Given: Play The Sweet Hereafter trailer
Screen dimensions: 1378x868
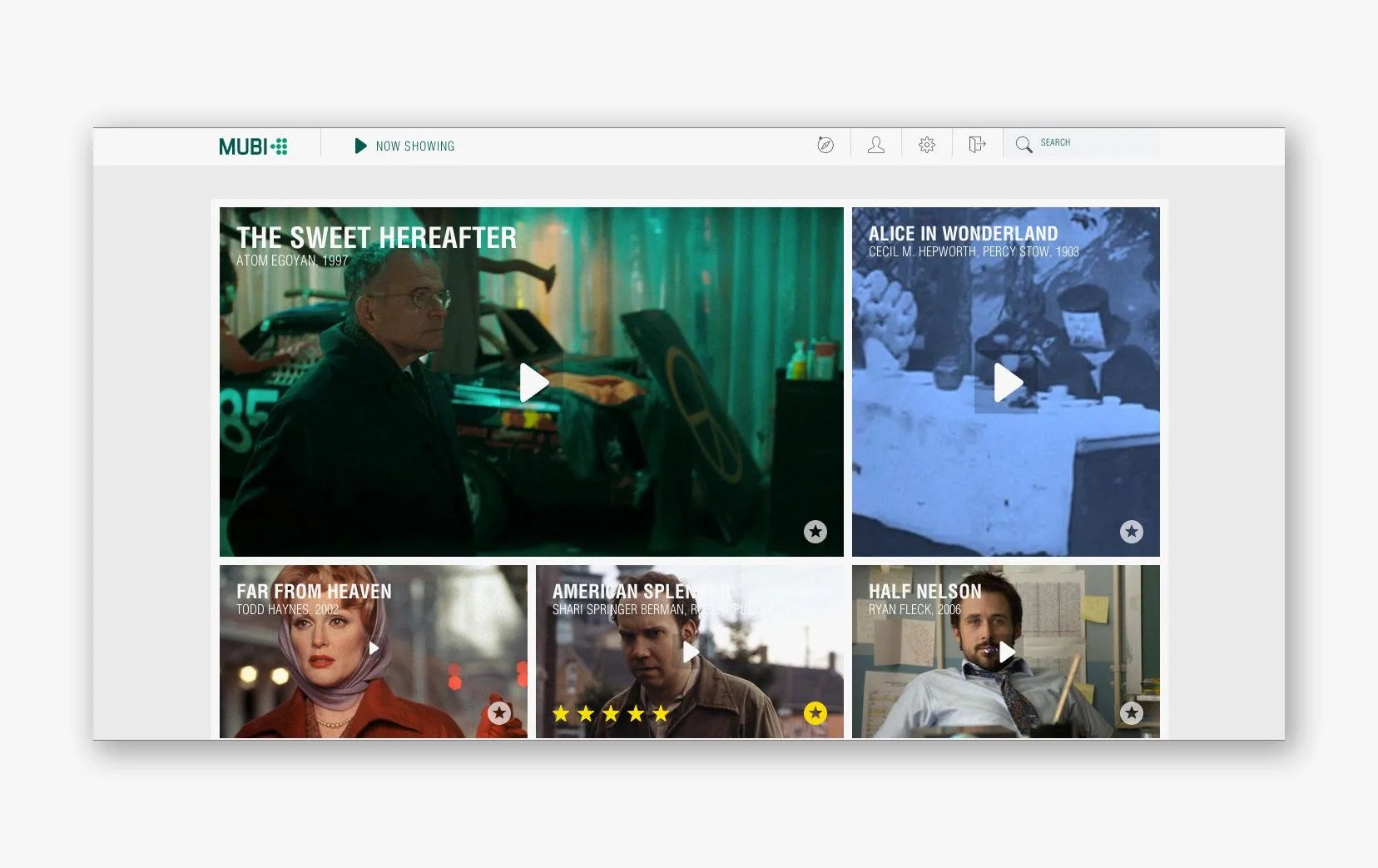Looking at the screenshot, I should click(x=533, y=382).
